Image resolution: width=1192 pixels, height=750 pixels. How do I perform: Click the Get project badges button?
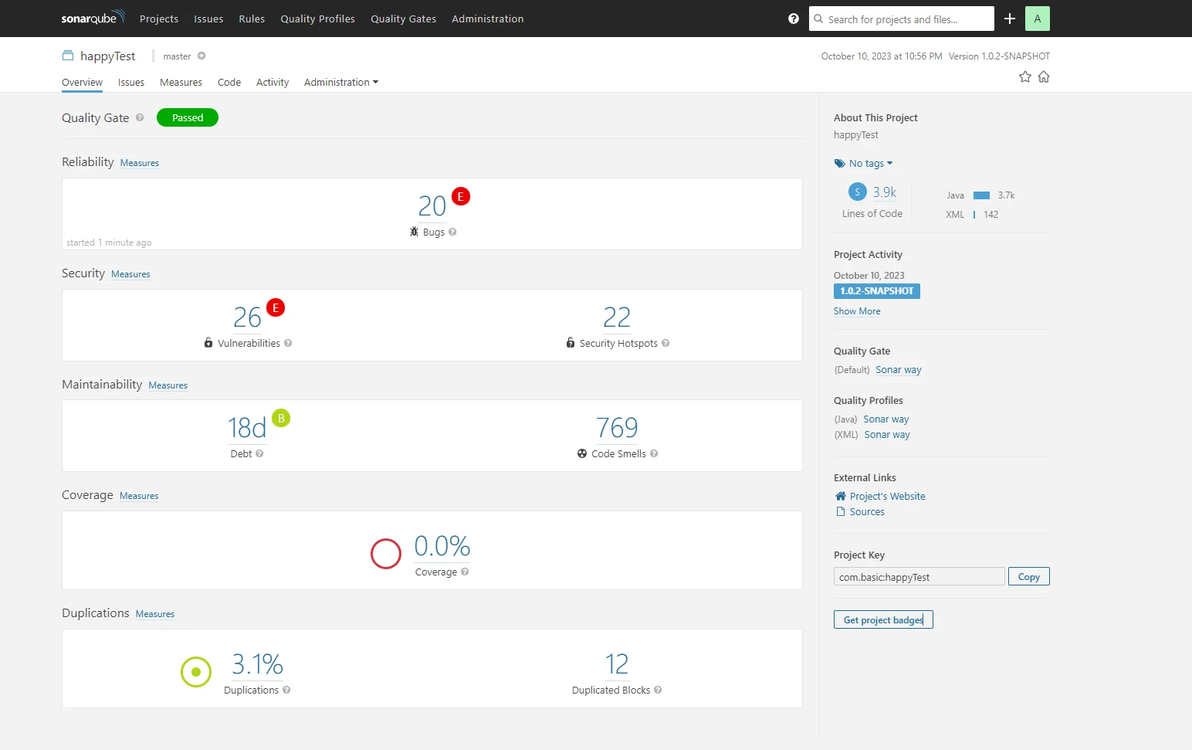pyautogui.click(x=883, y=620)
